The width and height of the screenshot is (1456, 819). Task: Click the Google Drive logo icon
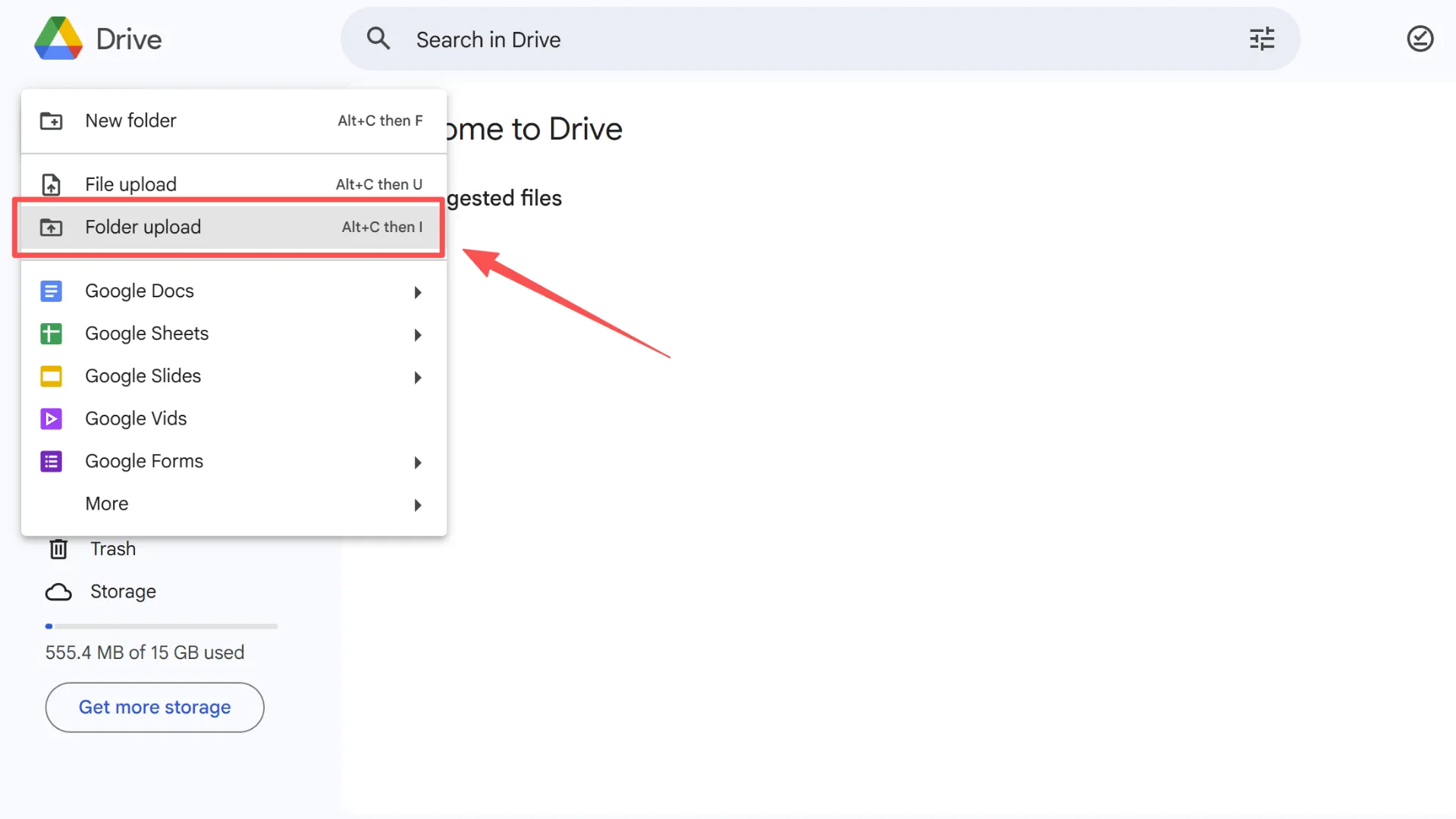pos(58,39)
